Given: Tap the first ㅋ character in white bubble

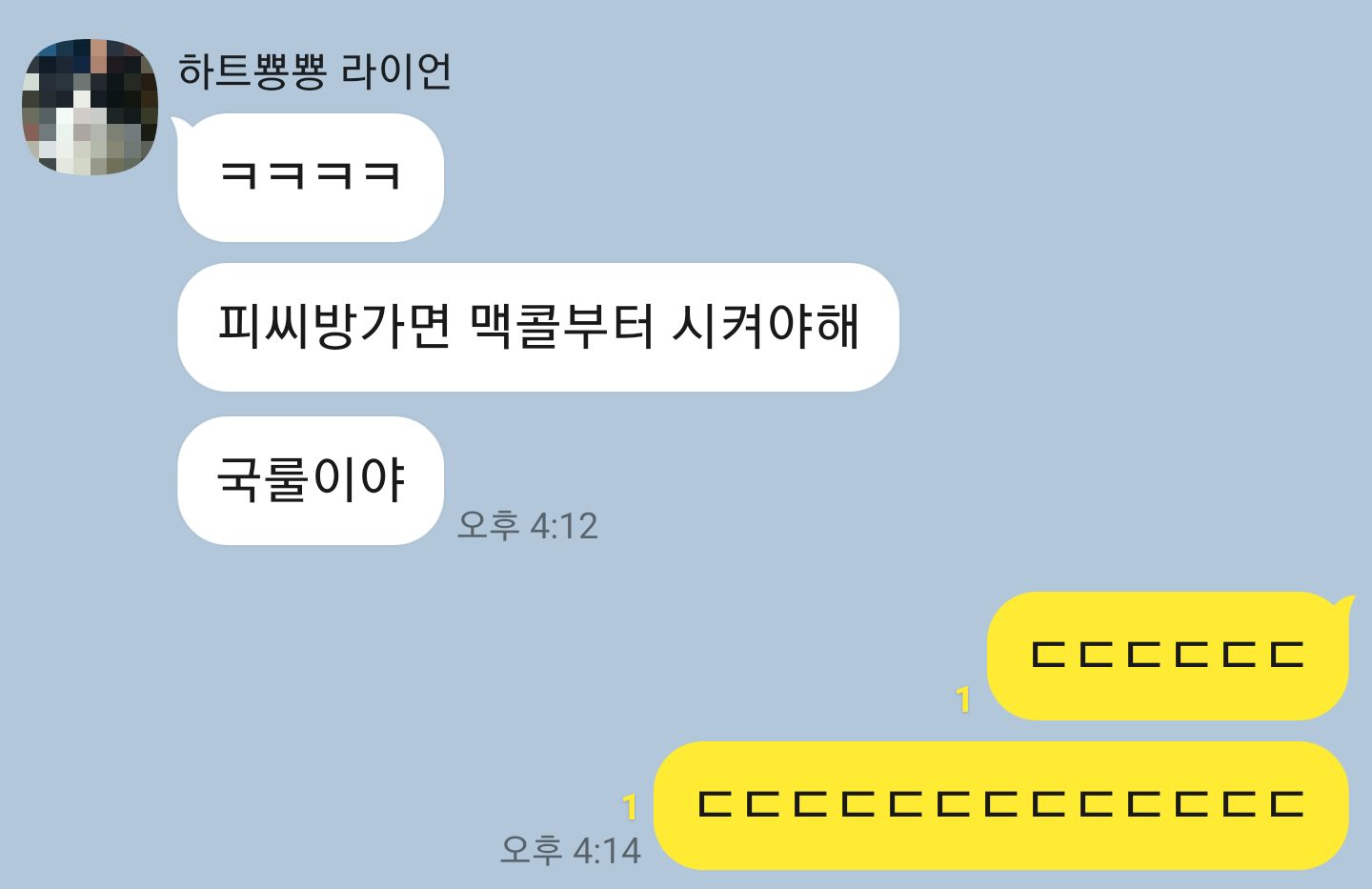Looking at the screenshot, I should pyautogui.click(x=238, y=175).
